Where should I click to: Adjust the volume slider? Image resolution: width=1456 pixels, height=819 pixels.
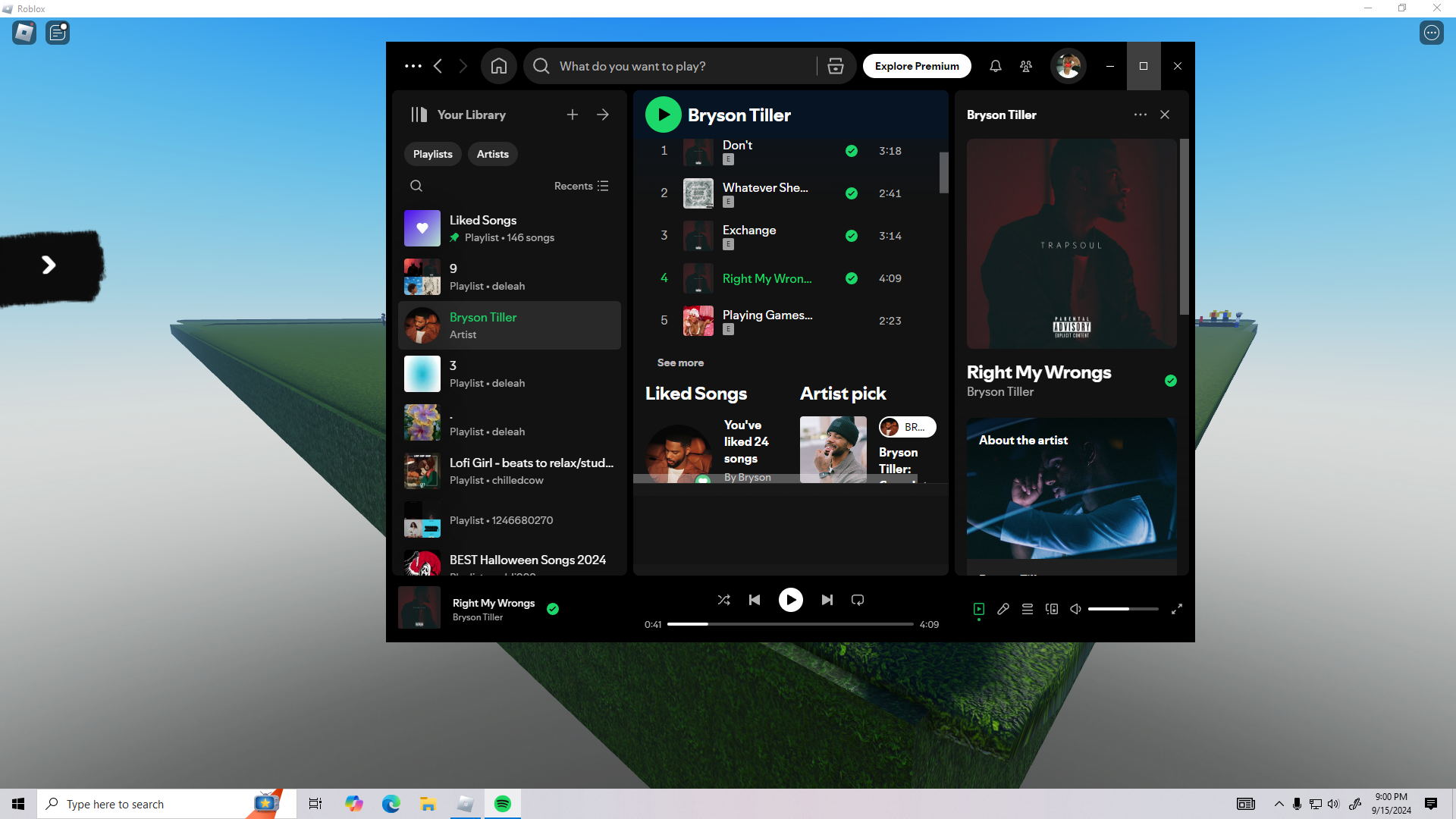point(1122,609)
